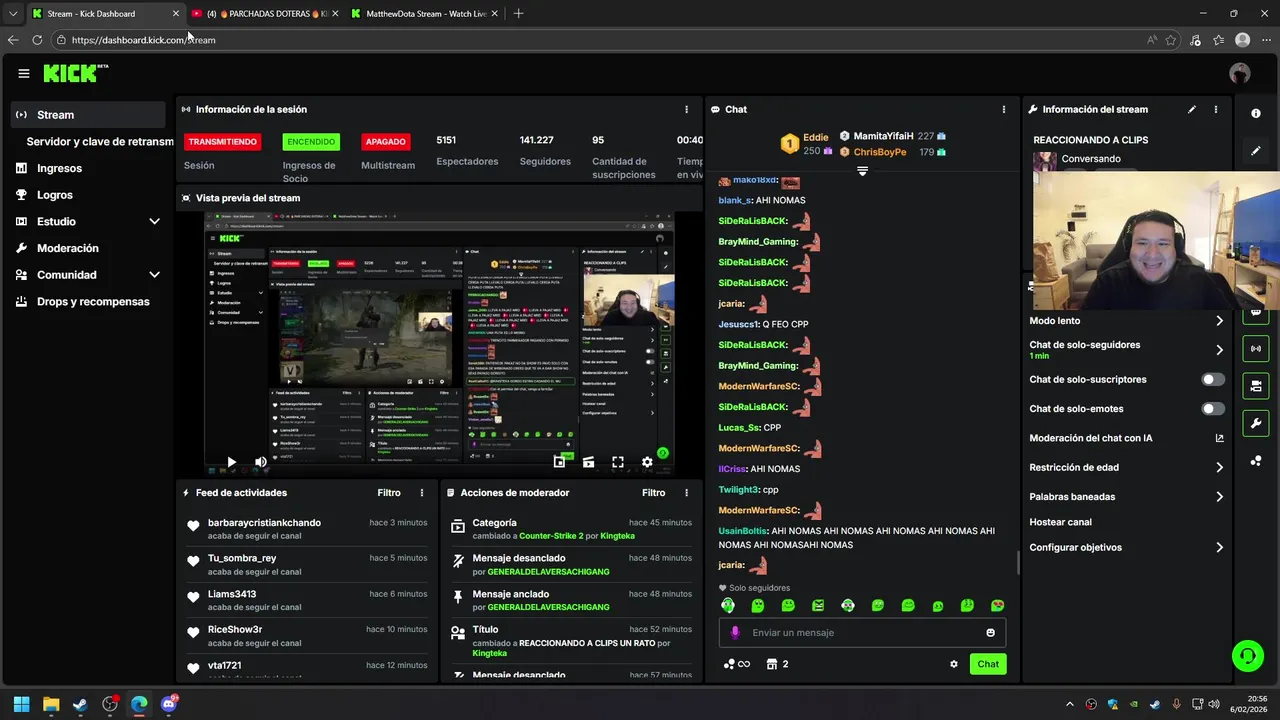Switch to MatthewDota Stream browser tab

(x=426, y=14)
